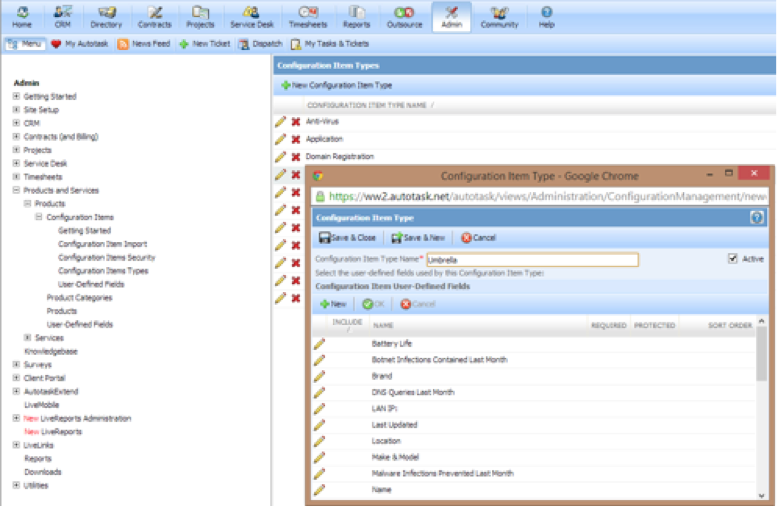This screenshot has width=777, height=507.
Task: Edit the DNS Queries Last Month field
Action: click(x=319, y=393)
